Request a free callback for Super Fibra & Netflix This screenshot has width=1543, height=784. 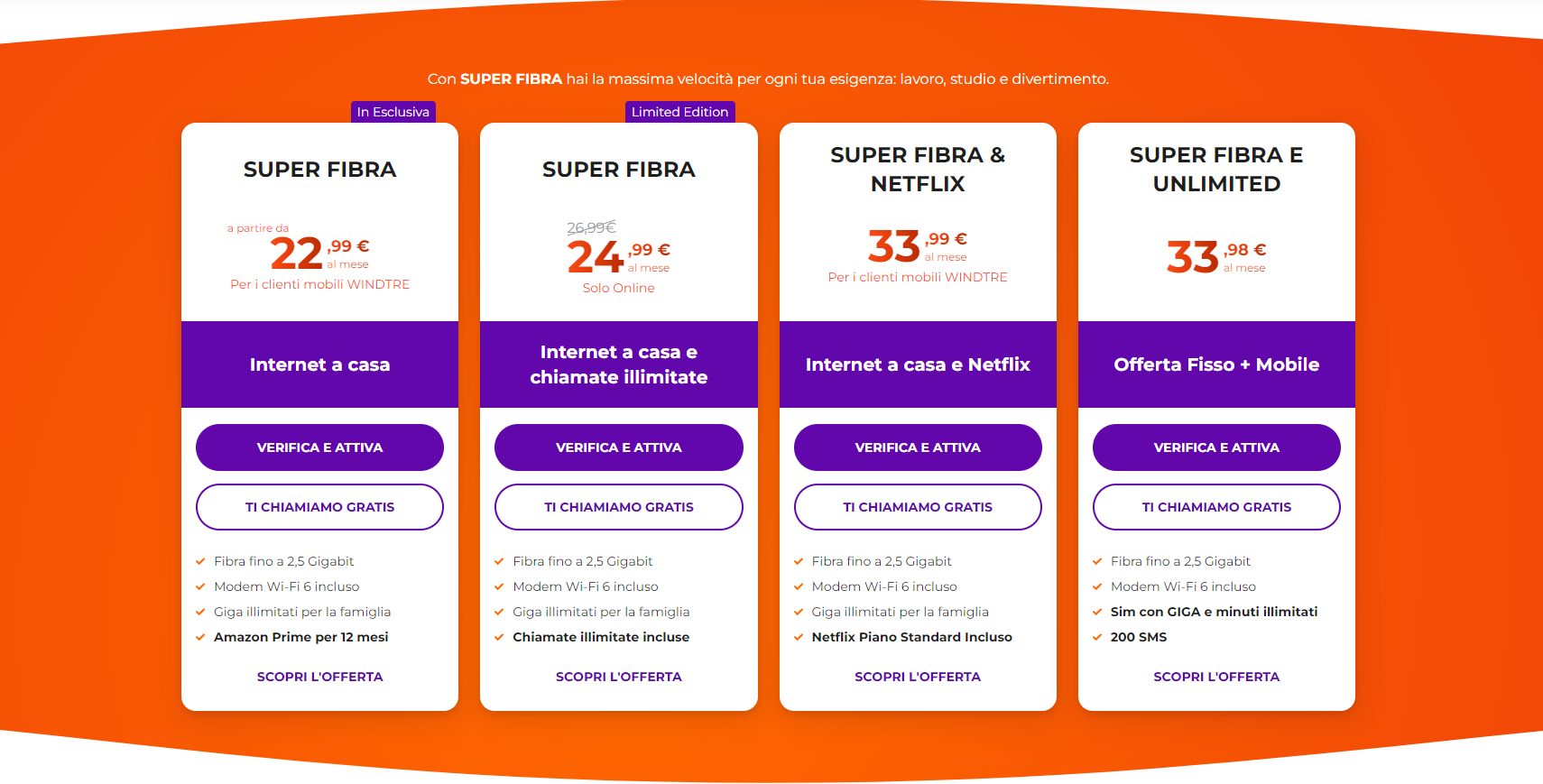tap(918, 507)
